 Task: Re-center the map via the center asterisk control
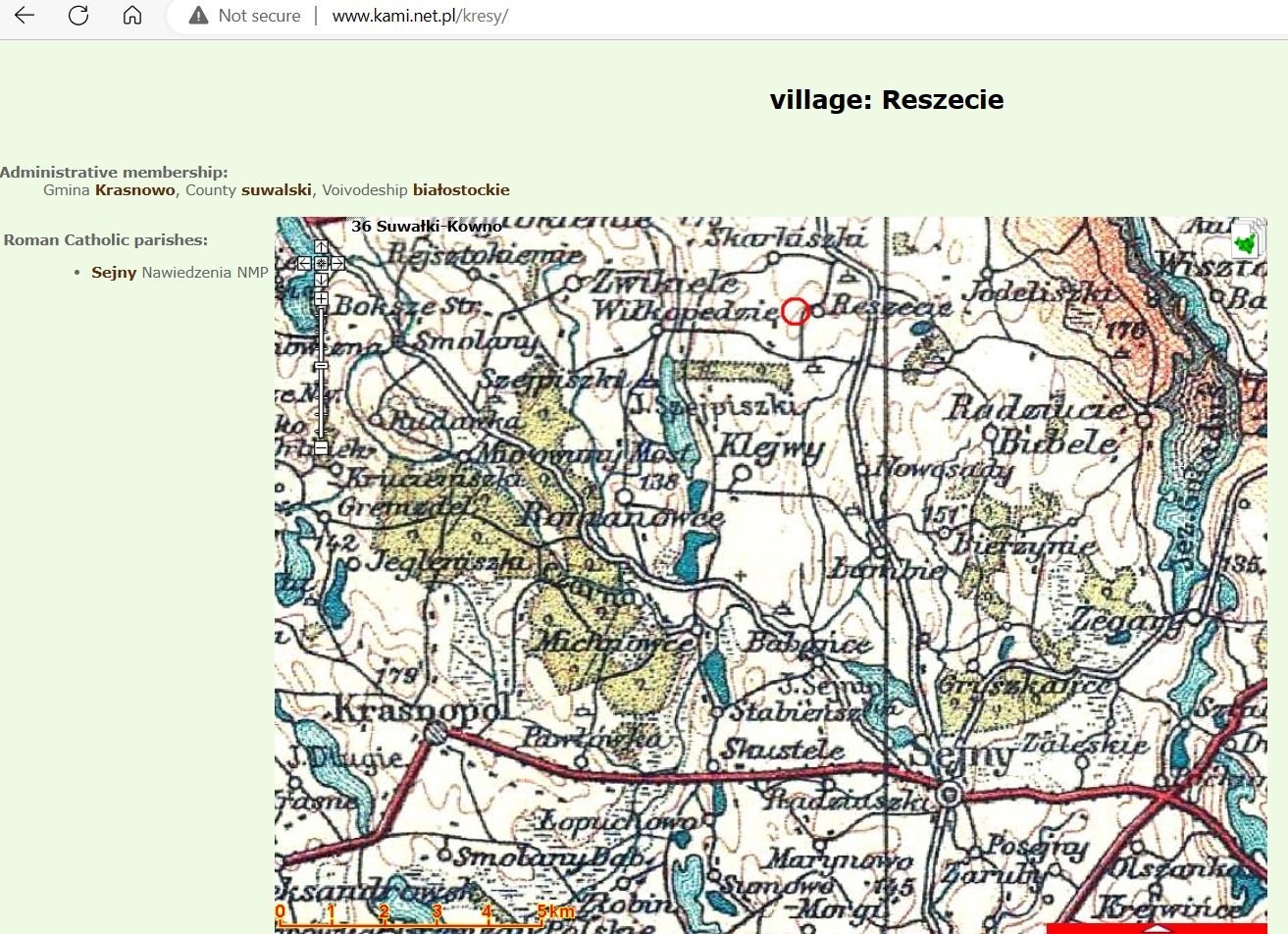[321, 263]
